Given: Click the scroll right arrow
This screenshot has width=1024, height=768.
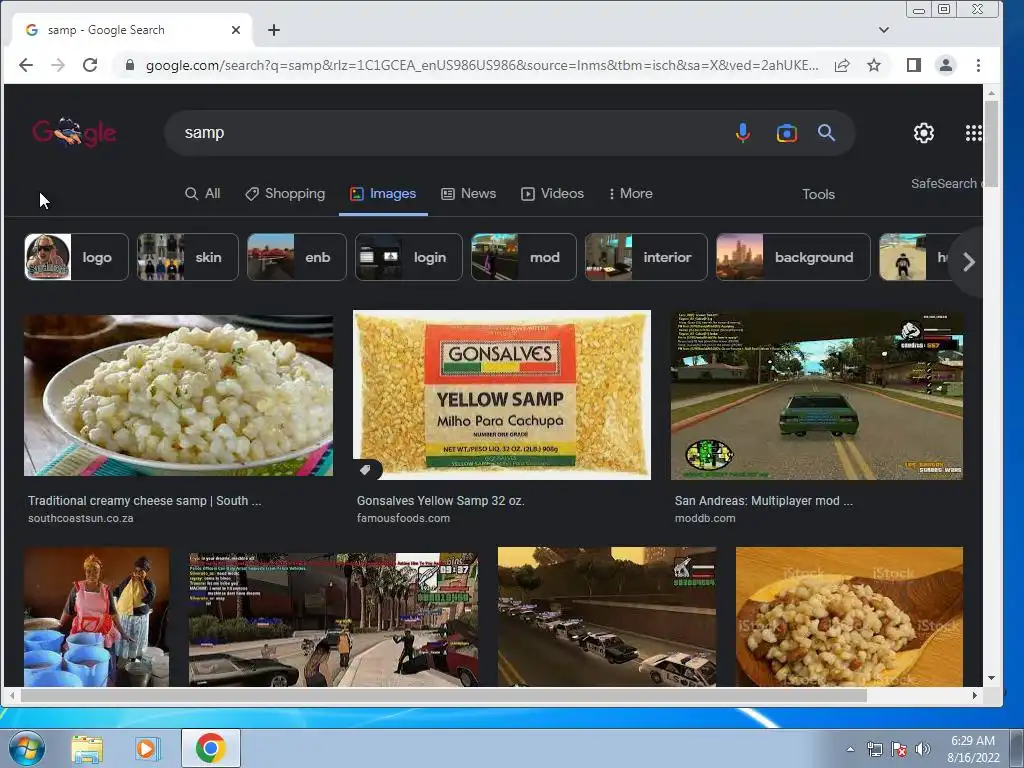Looking at the screenshot, I should point(974,696).
